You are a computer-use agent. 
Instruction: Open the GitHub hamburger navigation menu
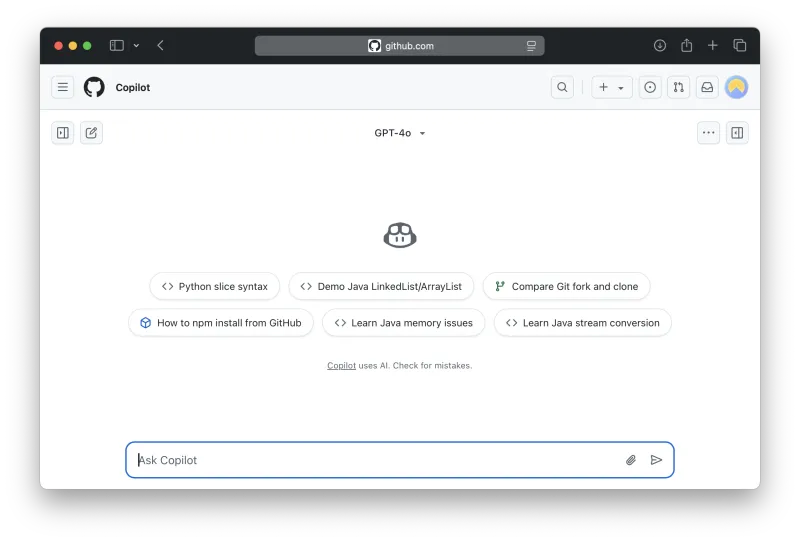point(63,87)
